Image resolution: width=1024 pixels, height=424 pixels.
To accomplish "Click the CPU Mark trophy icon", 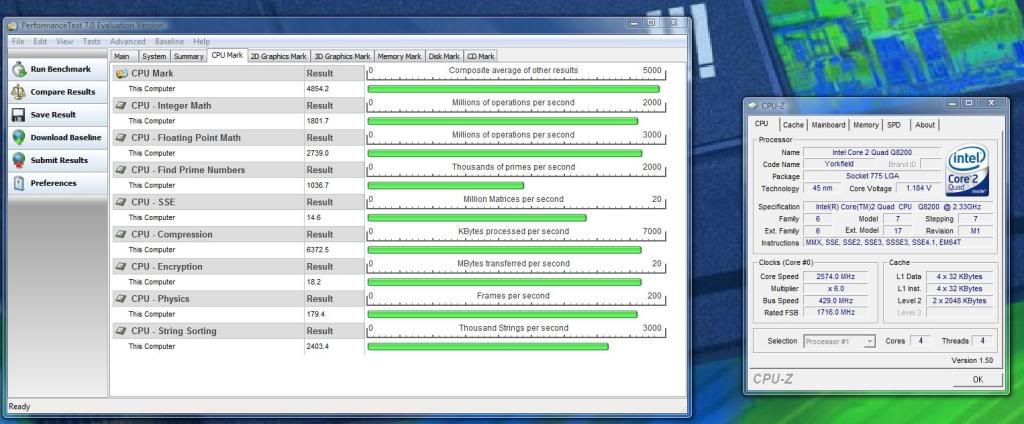I will [x=121, y=73].
